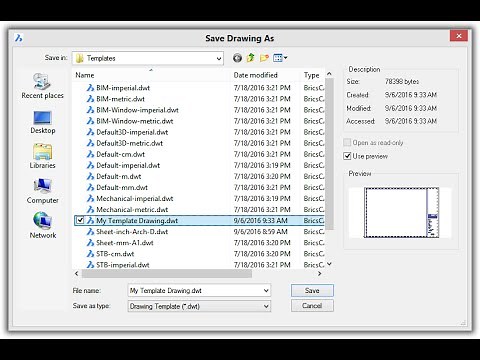Click the icon of Default-mm.dwt

pos(90,187)
